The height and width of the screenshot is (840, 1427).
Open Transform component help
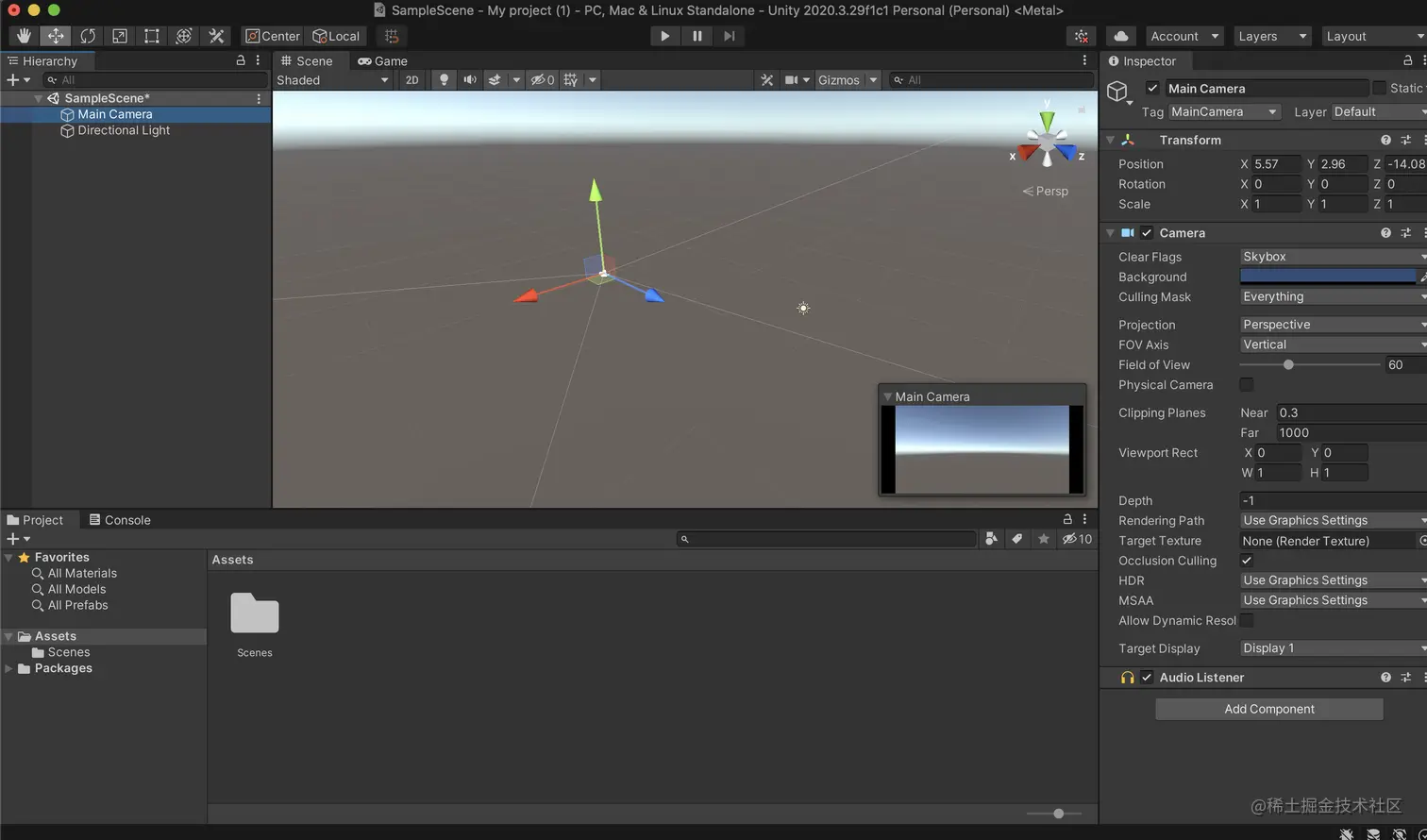1385,140
